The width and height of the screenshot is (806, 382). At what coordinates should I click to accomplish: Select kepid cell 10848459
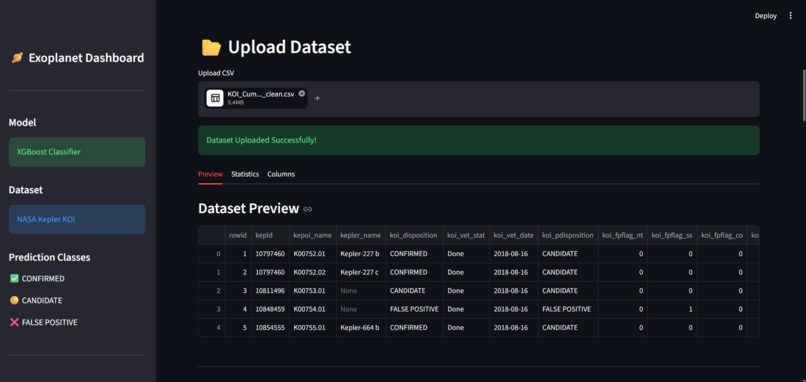[270, 309]
